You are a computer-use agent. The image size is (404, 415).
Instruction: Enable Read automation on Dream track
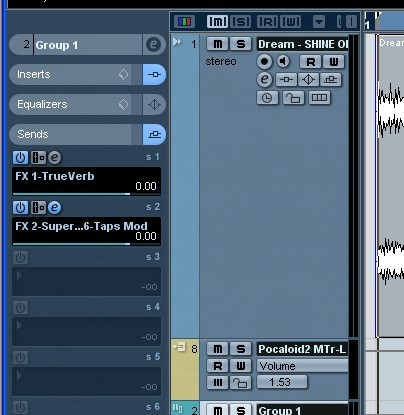click(x=310, y=62)
